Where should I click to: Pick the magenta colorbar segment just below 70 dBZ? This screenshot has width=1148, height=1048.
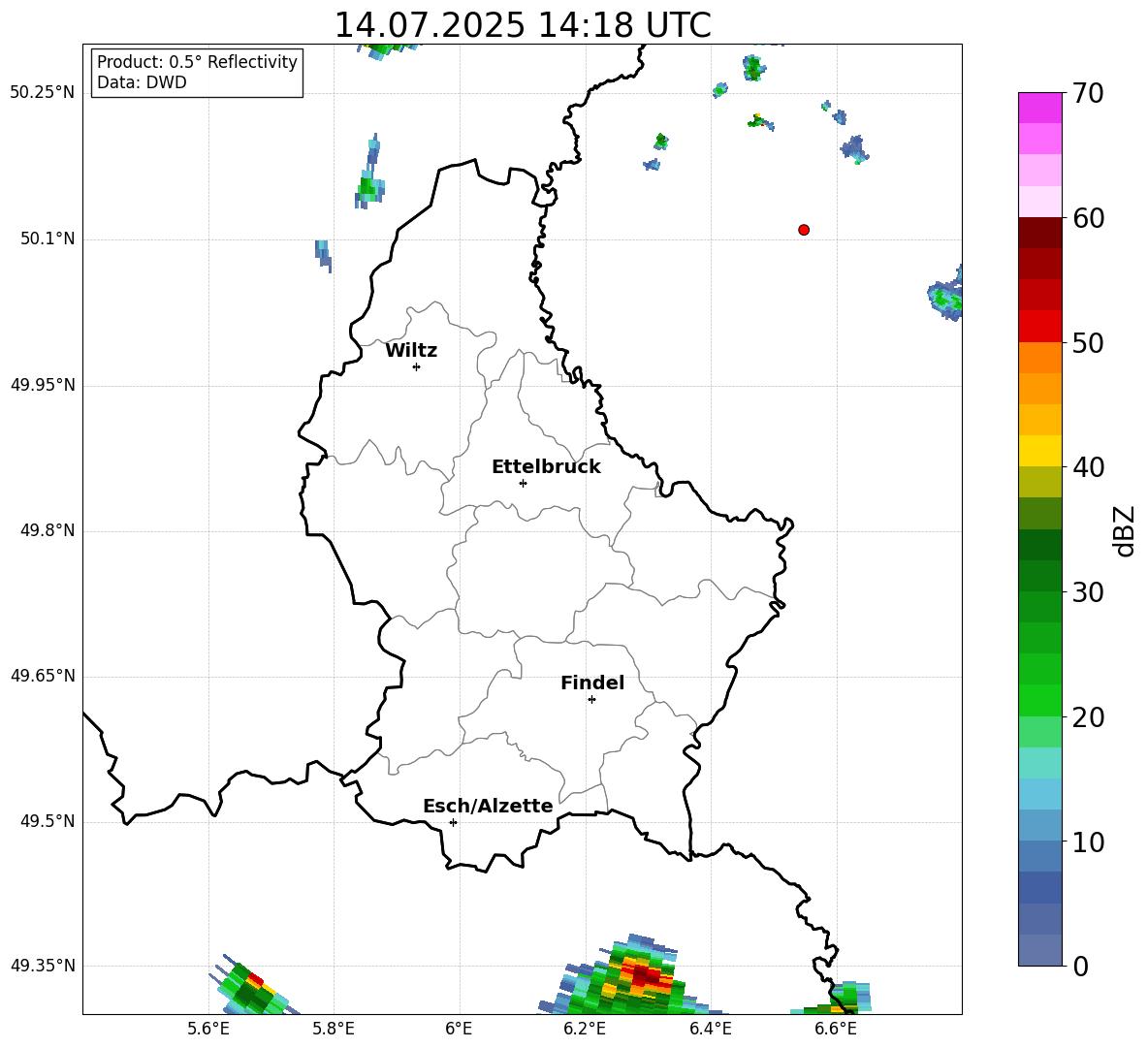(x=1040, y=108)
